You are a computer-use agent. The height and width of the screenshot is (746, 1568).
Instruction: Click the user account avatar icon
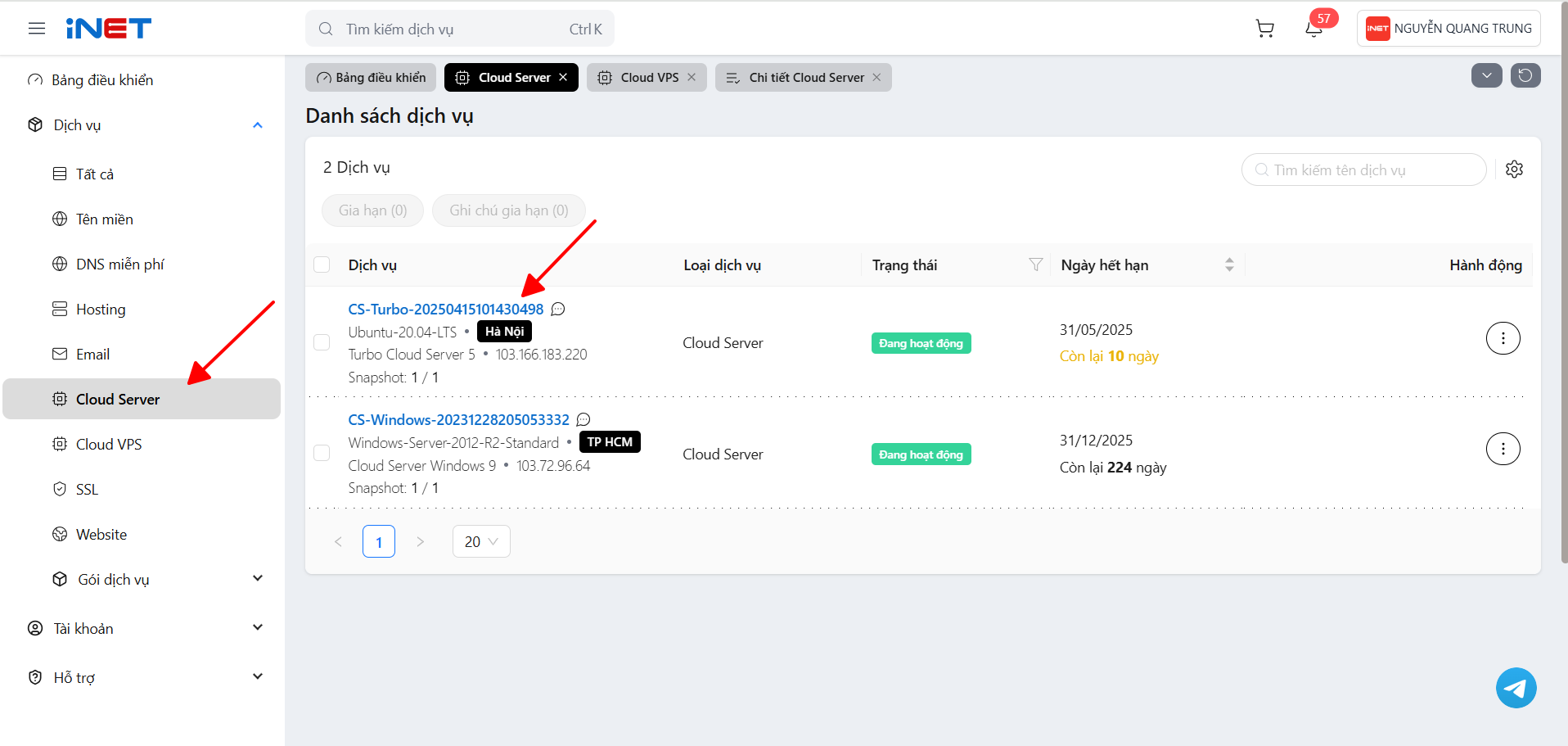(x=1377, y=29)
